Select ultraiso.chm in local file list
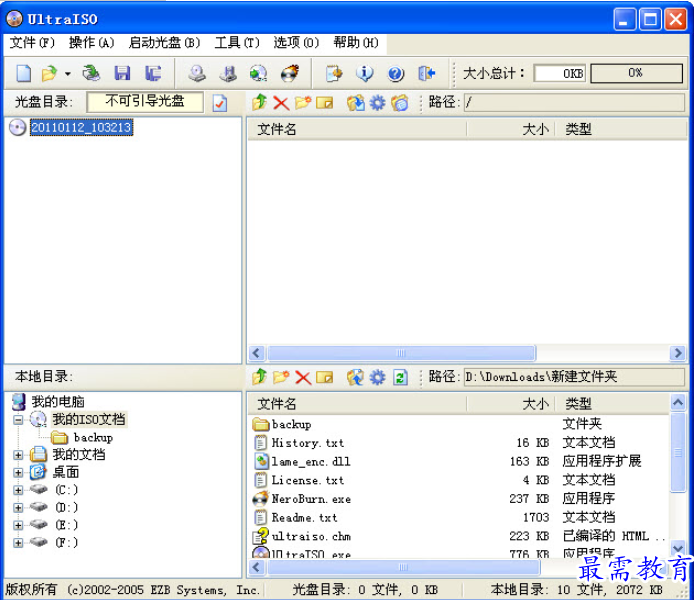This screenshot has width=700, height=600. click(311, 536)
